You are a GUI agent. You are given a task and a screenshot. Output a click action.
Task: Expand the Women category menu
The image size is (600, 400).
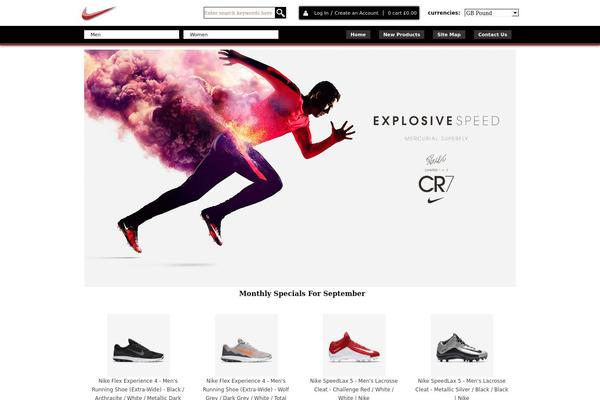point(231,34)
